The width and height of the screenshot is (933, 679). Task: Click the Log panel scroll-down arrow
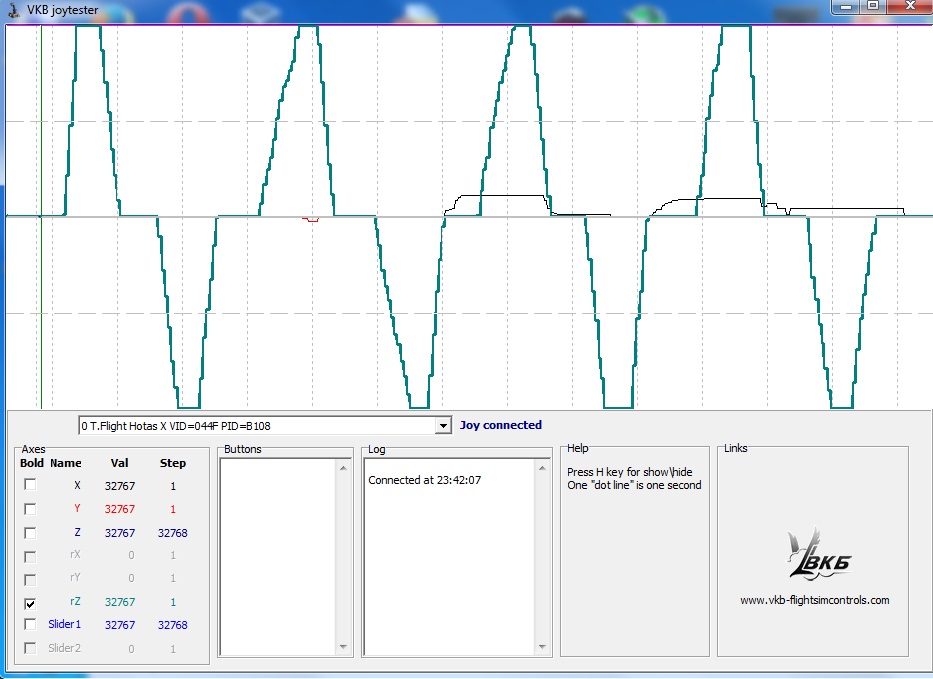542,647
